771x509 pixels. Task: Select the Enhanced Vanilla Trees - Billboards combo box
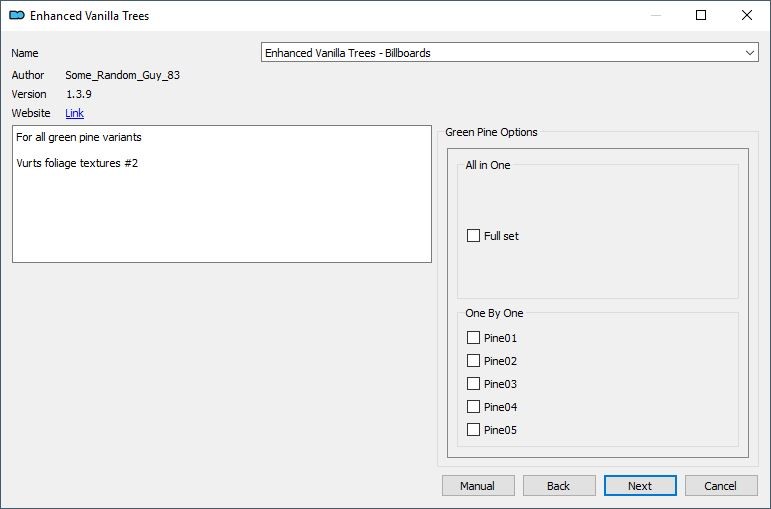(x=509, y=53)
